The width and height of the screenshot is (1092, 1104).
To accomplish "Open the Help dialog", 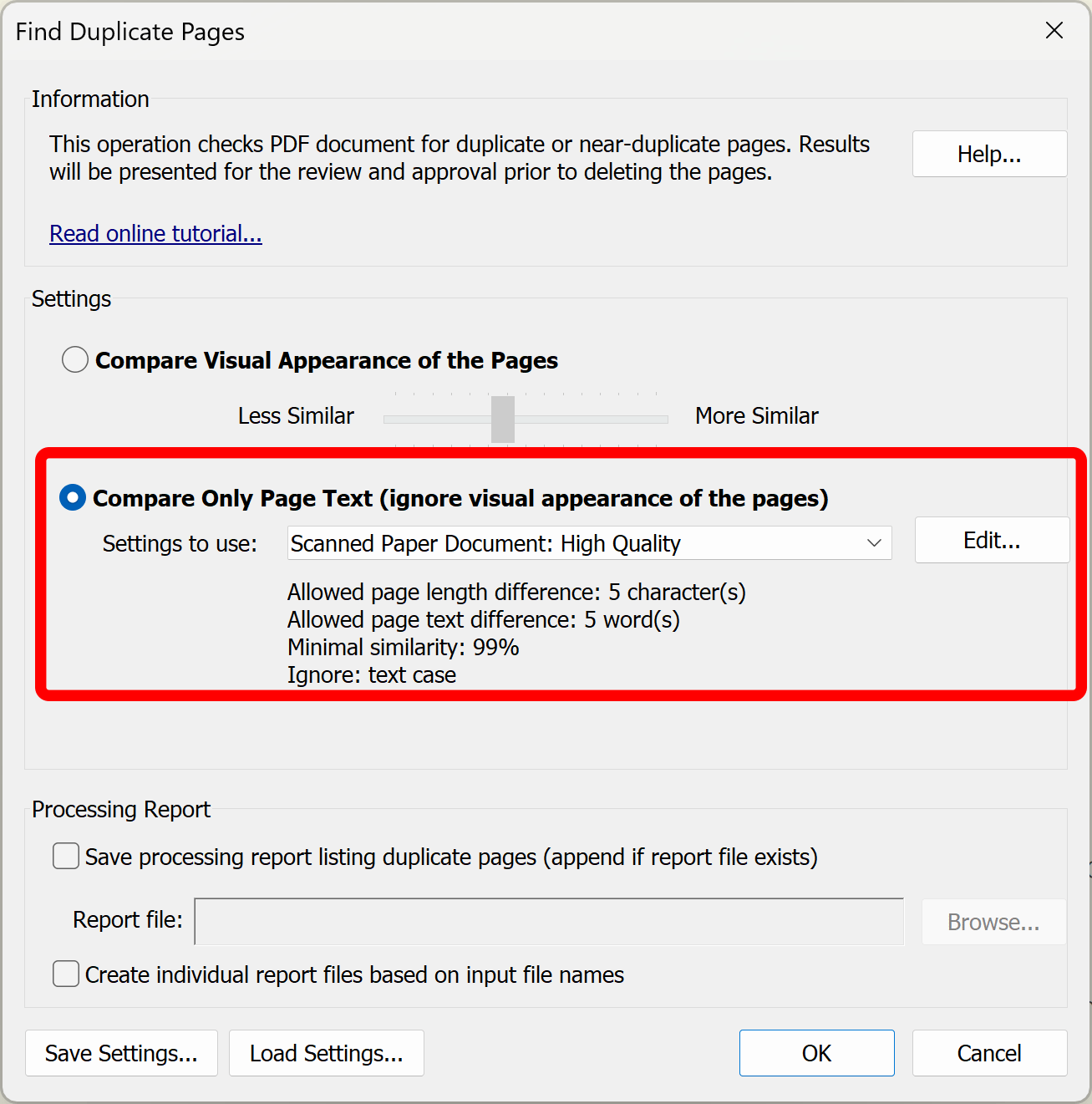I will pos(989,154).
